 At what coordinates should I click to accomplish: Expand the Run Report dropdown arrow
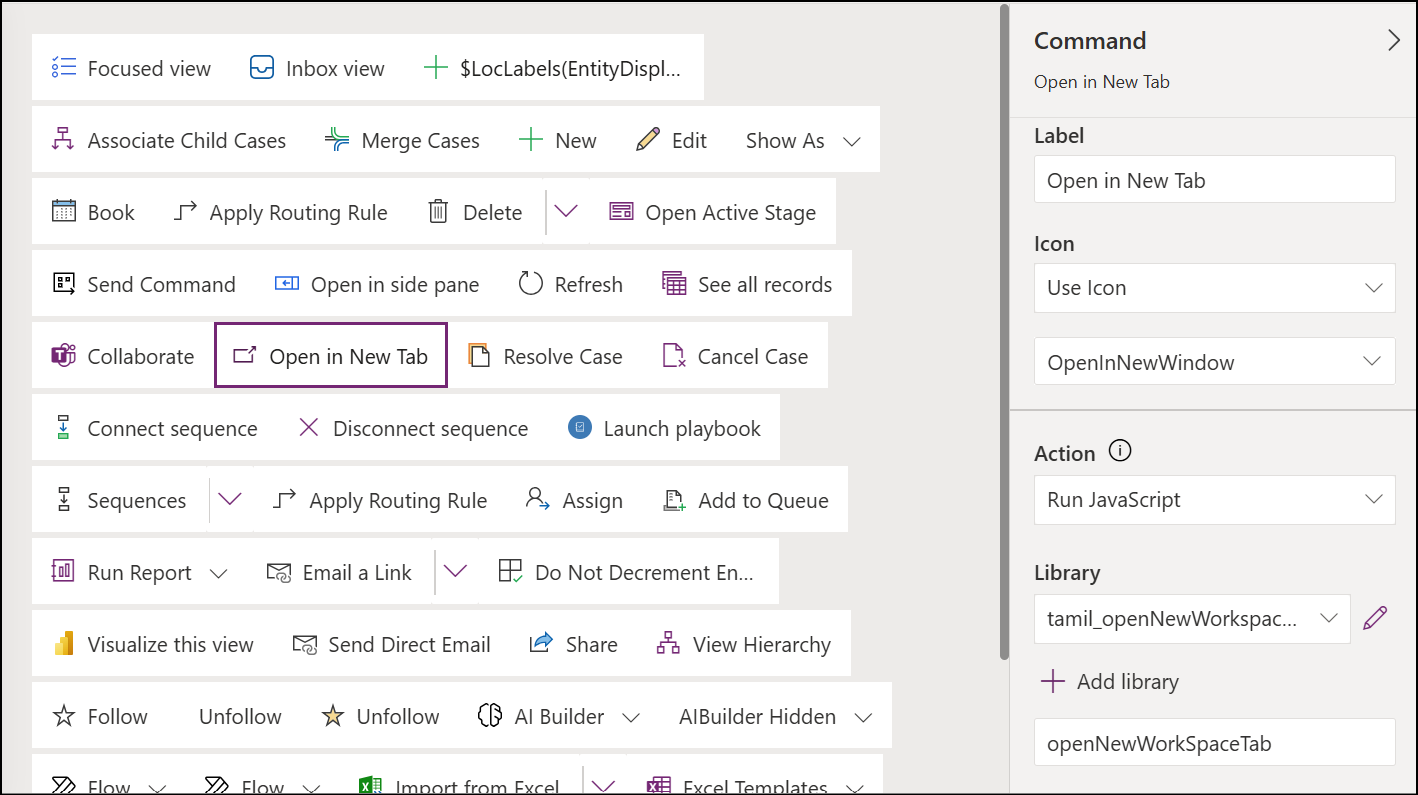(x=218, y=573)
